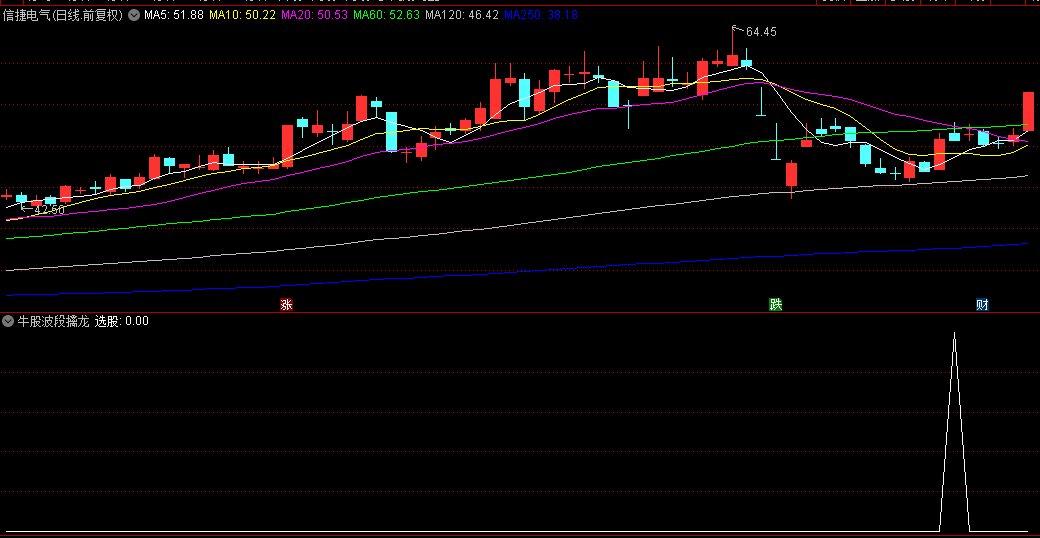Open the blue 财 financial marker
Screen dimensions: 1040x538
point(982,305)
